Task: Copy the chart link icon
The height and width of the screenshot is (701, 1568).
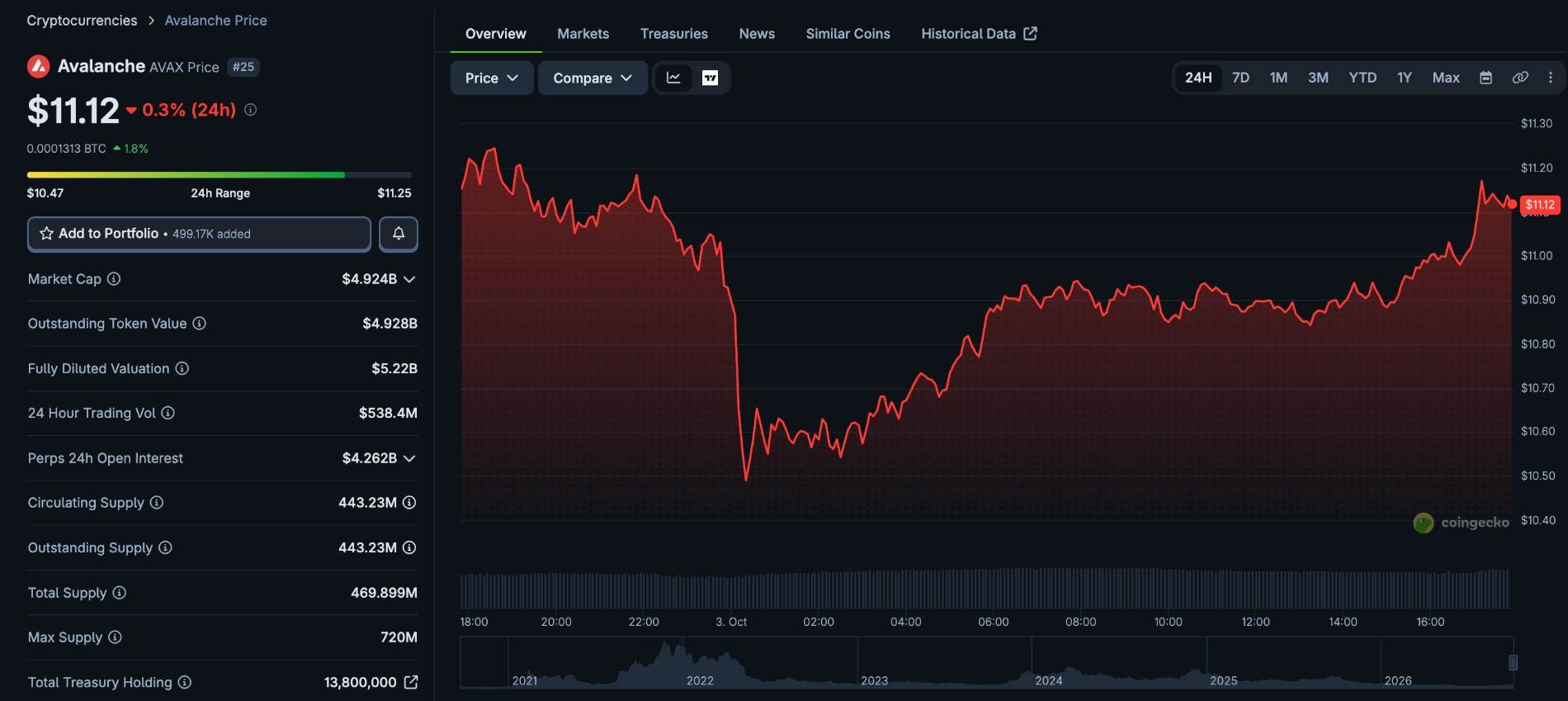Action: [x=1520, y=78]
